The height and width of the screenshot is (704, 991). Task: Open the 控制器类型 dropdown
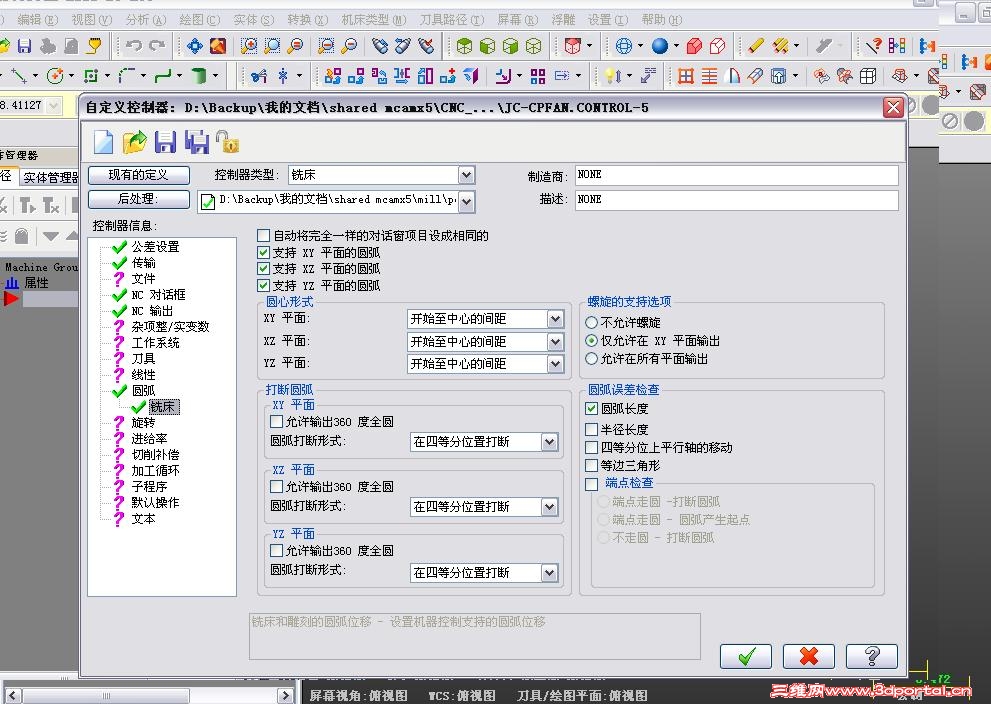(466, 175)
